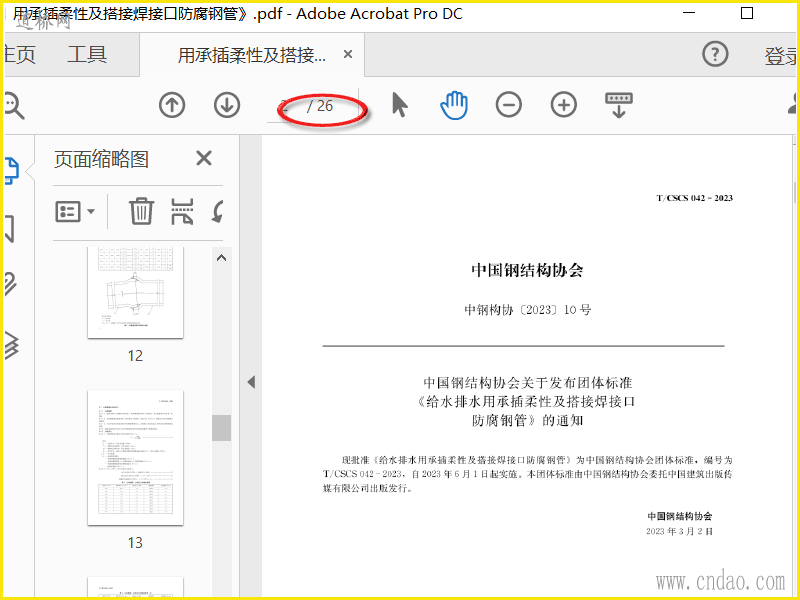Open the 工具 tab
The image size is (800, 600).
(87, 55)
